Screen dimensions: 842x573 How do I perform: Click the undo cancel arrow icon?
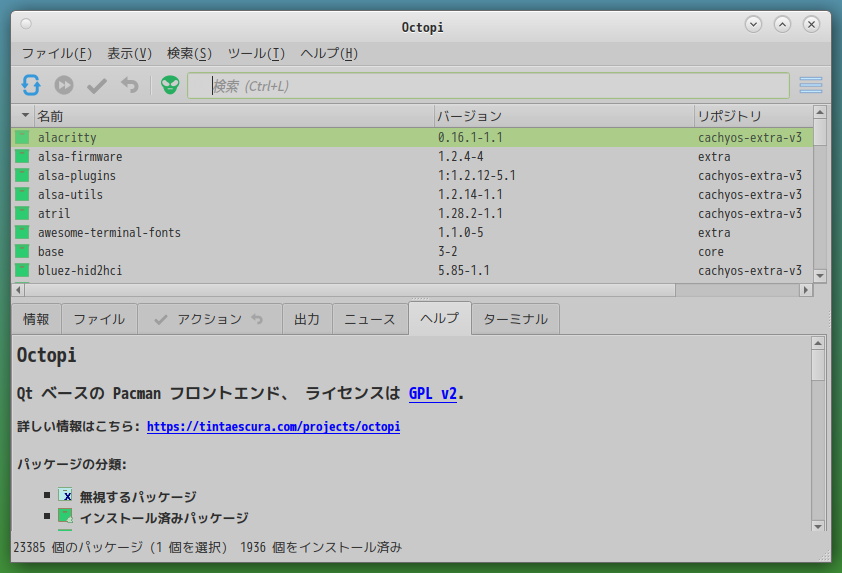coord(130,85)
